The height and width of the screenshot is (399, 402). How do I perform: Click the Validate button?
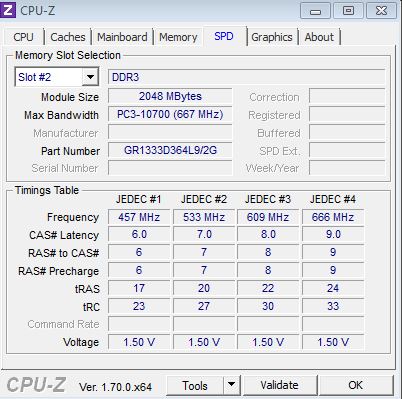coord(279,386)
